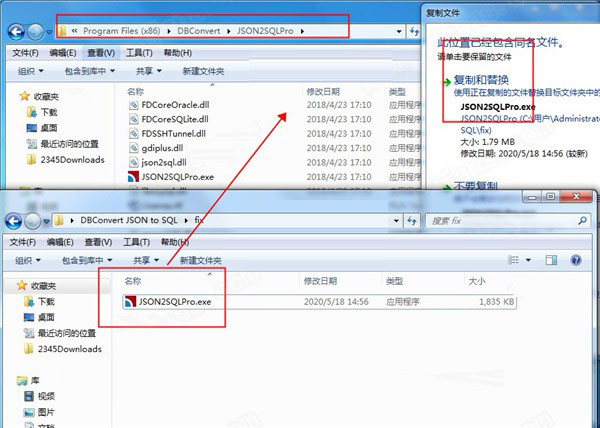Image resolution: width=600 pixels, height=428 pixels.
Task: Open help icon in fix window
Action: click(576, 260)
